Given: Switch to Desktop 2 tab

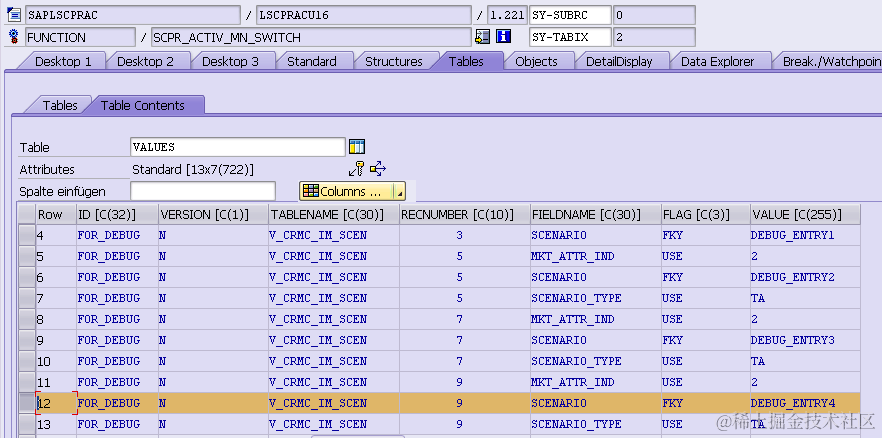Looking at the screenshot, I should point(145,61).
